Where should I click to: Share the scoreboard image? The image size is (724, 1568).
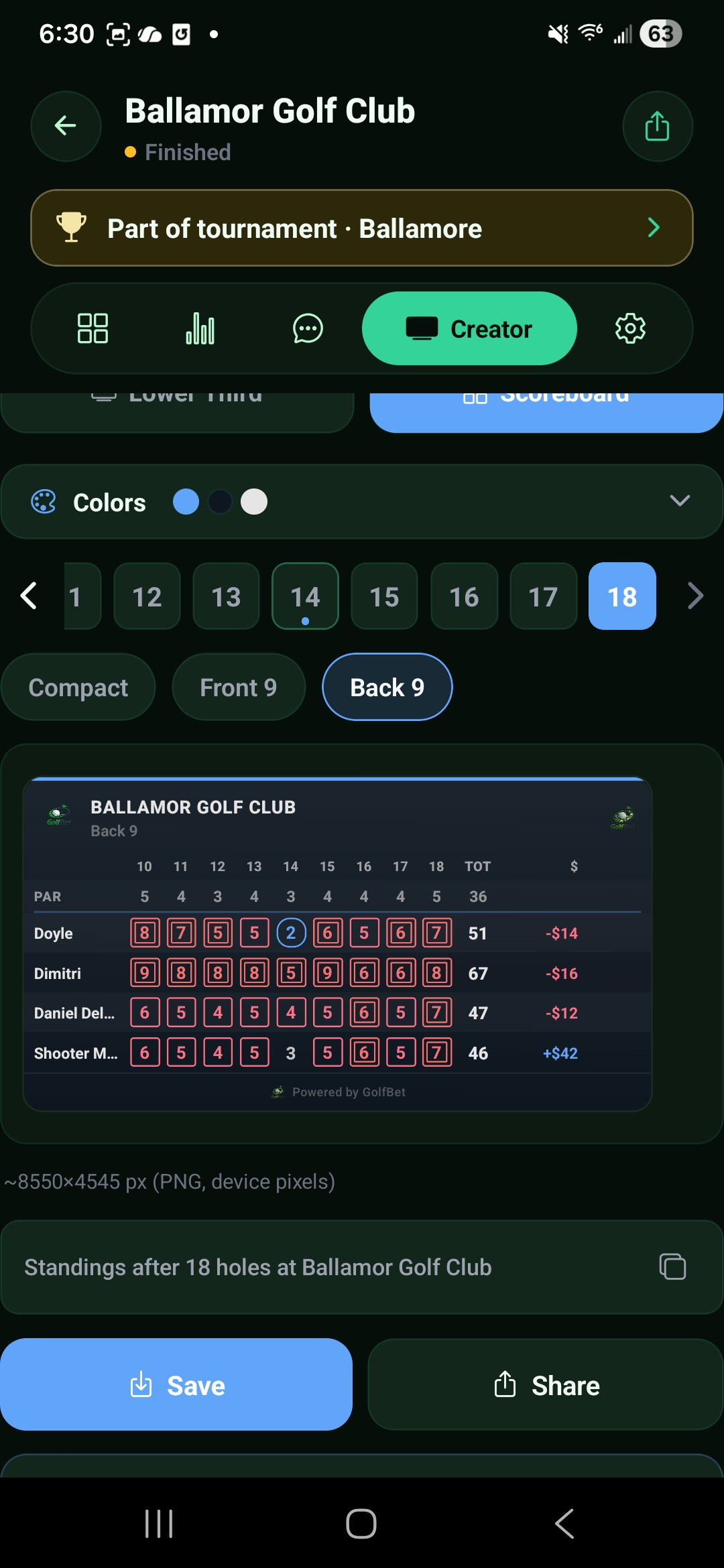click(546, 1384)
